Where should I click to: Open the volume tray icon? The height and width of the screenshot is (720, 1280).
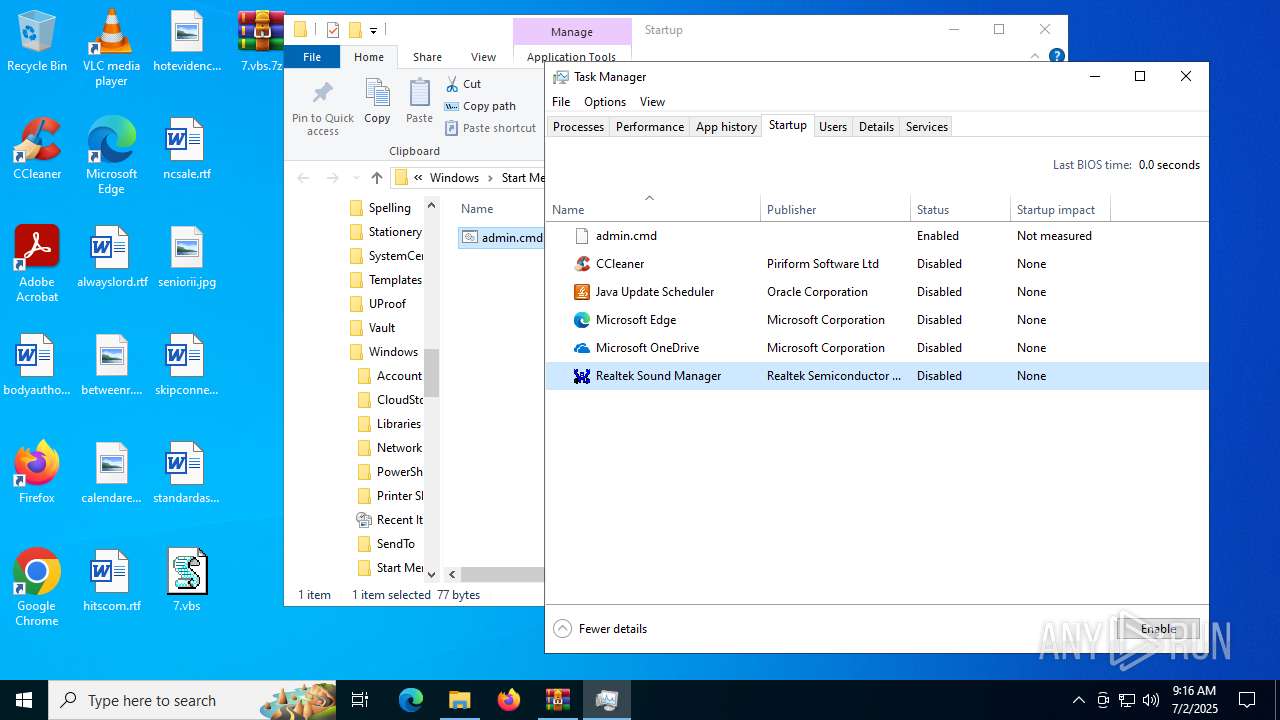pyautogui.click(x=1151, y=700)
